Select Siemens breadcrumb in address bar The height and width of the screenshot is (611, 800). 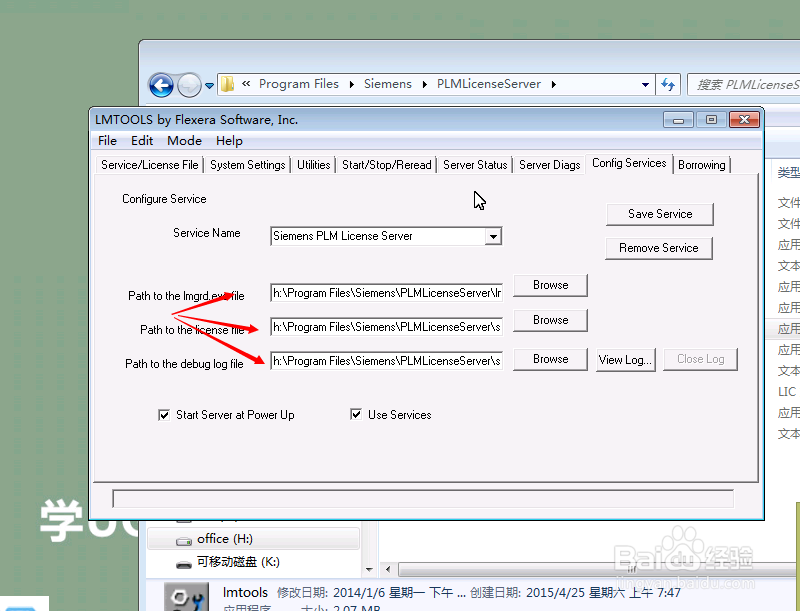(x=387, y=84)
